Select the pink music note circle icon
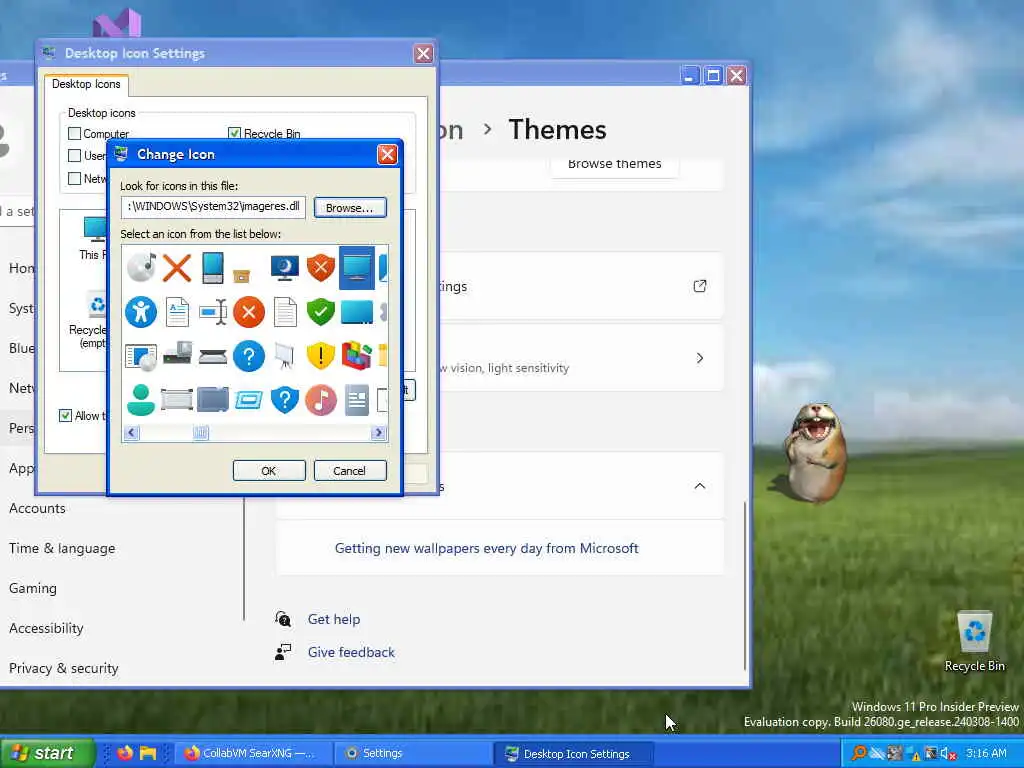The width and height of the screenshot is (1024, 768). (x=321, y=400)
